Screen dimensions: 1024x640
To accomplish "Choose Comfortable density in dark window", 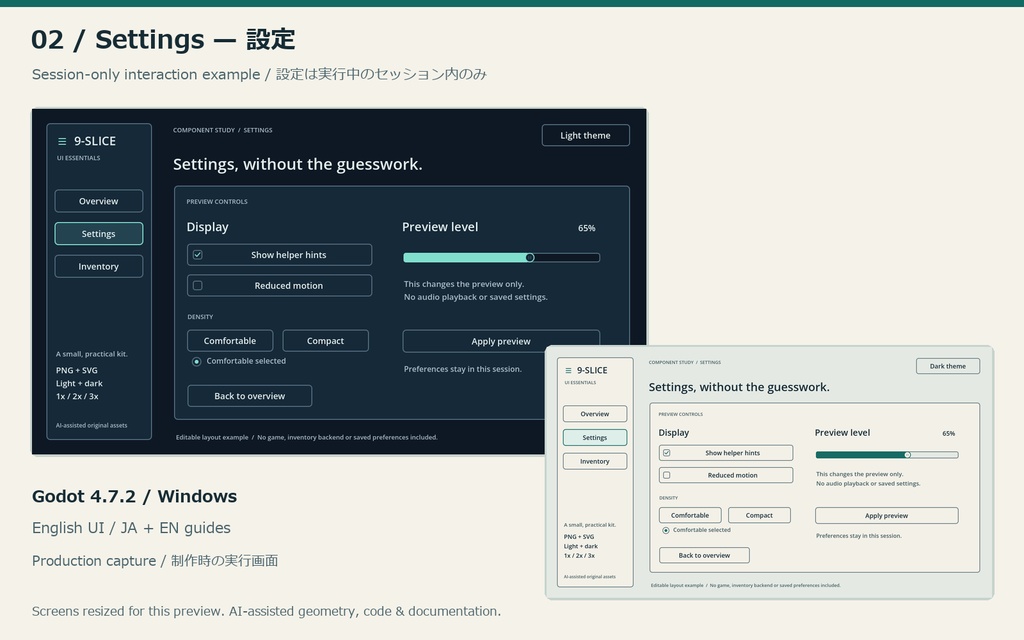I will (x=230, y=341).
